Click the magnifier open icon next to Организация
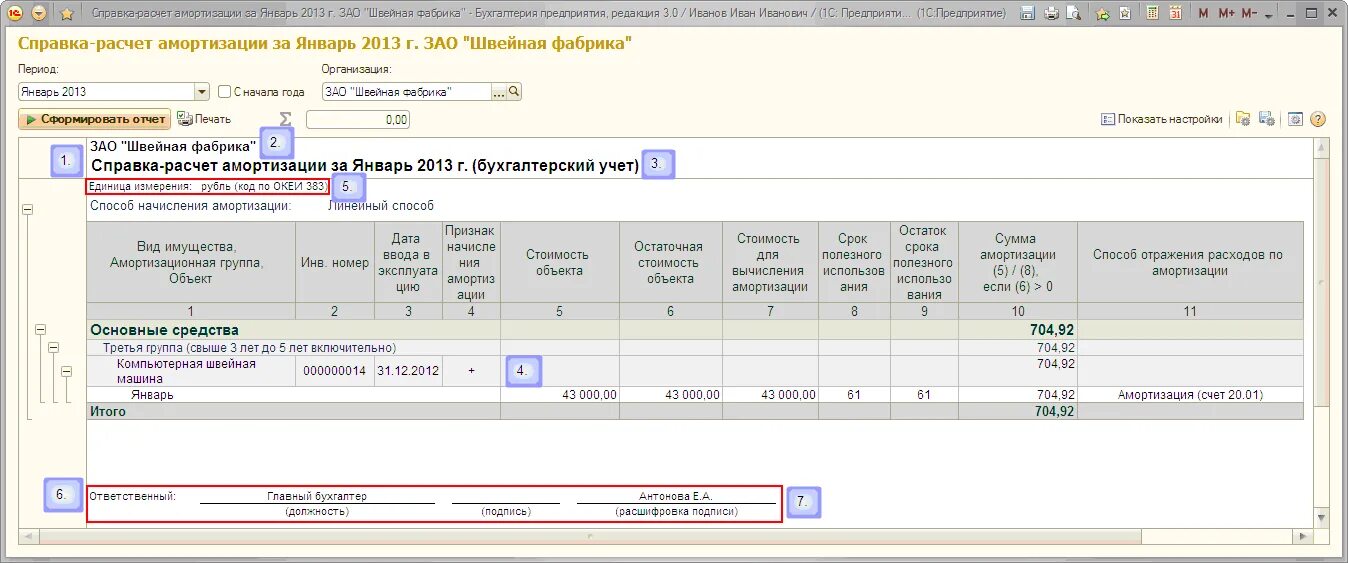This screenshot has height=563, width=1348. [515, 92]
